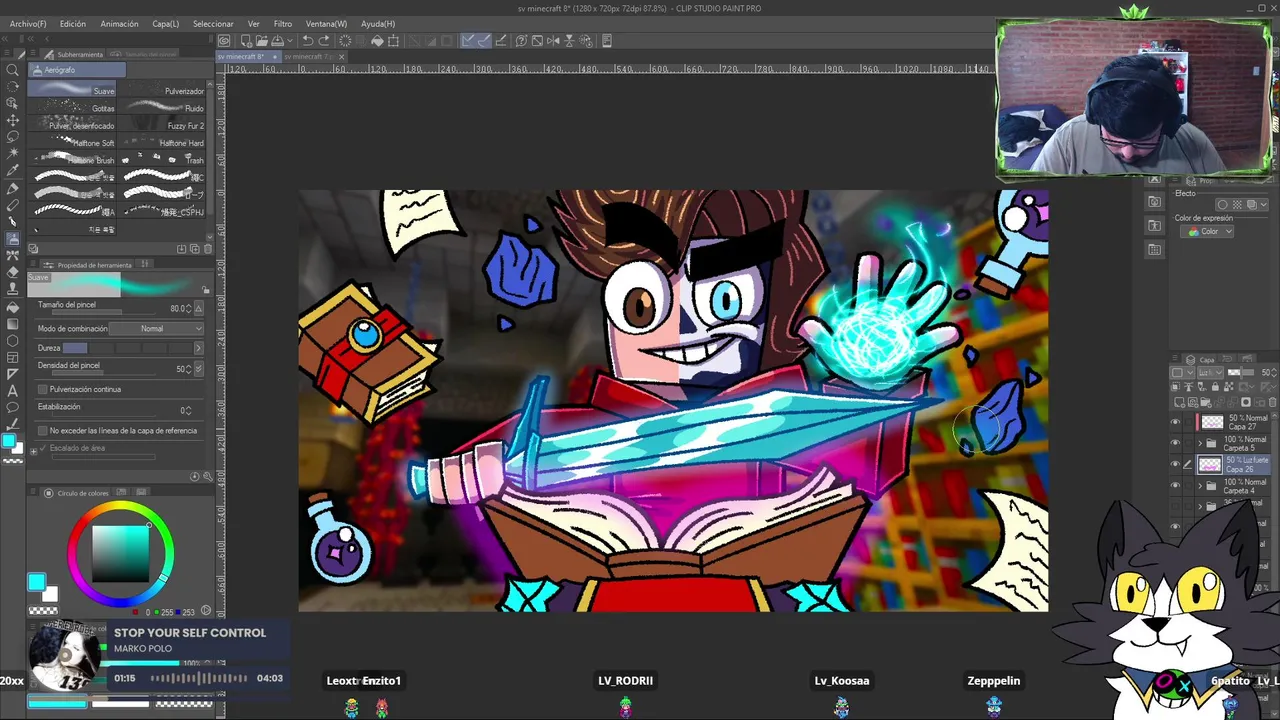Toggle visibility of Capa 27

point(1175,422)
